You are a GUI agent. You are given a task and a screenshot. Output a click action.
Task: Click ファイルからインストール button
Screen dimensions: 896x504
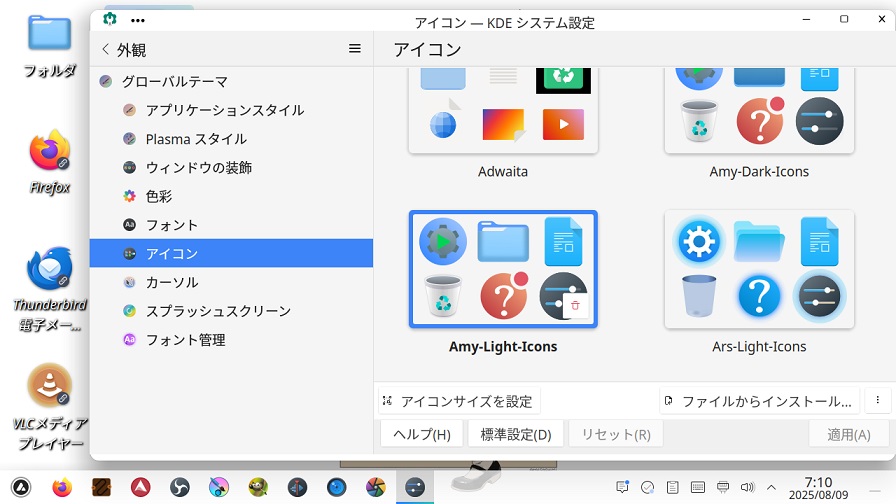pyautogui.click(x=759, y=401)
